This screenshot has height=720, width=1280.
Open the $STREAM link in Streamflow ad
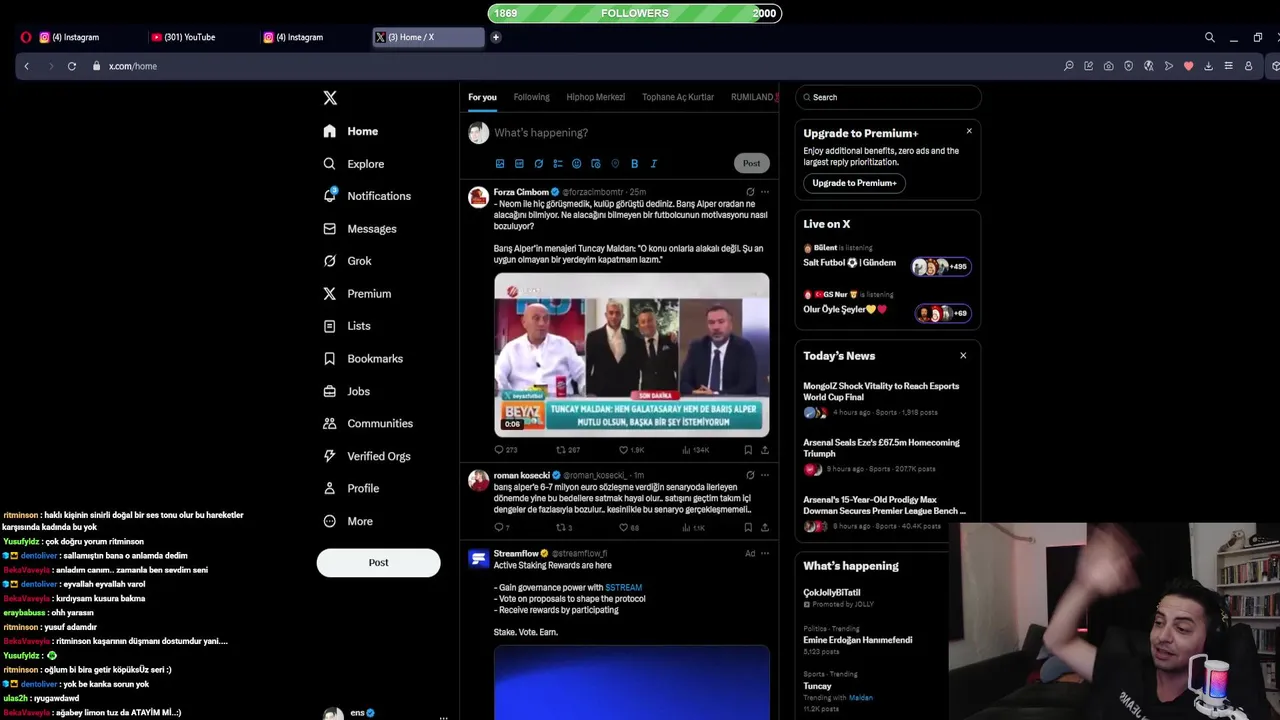[x=624, y=588]
